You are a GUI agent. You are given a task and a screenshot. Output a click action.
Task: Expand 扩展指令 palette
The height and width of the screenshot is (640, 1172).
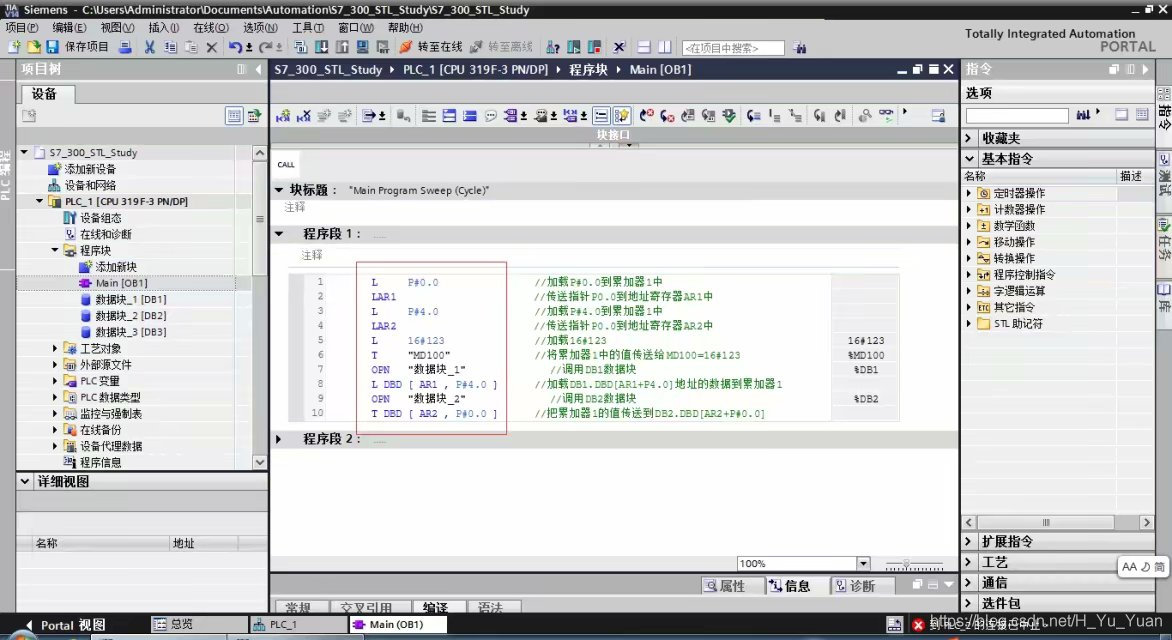(x=969, y=541)
